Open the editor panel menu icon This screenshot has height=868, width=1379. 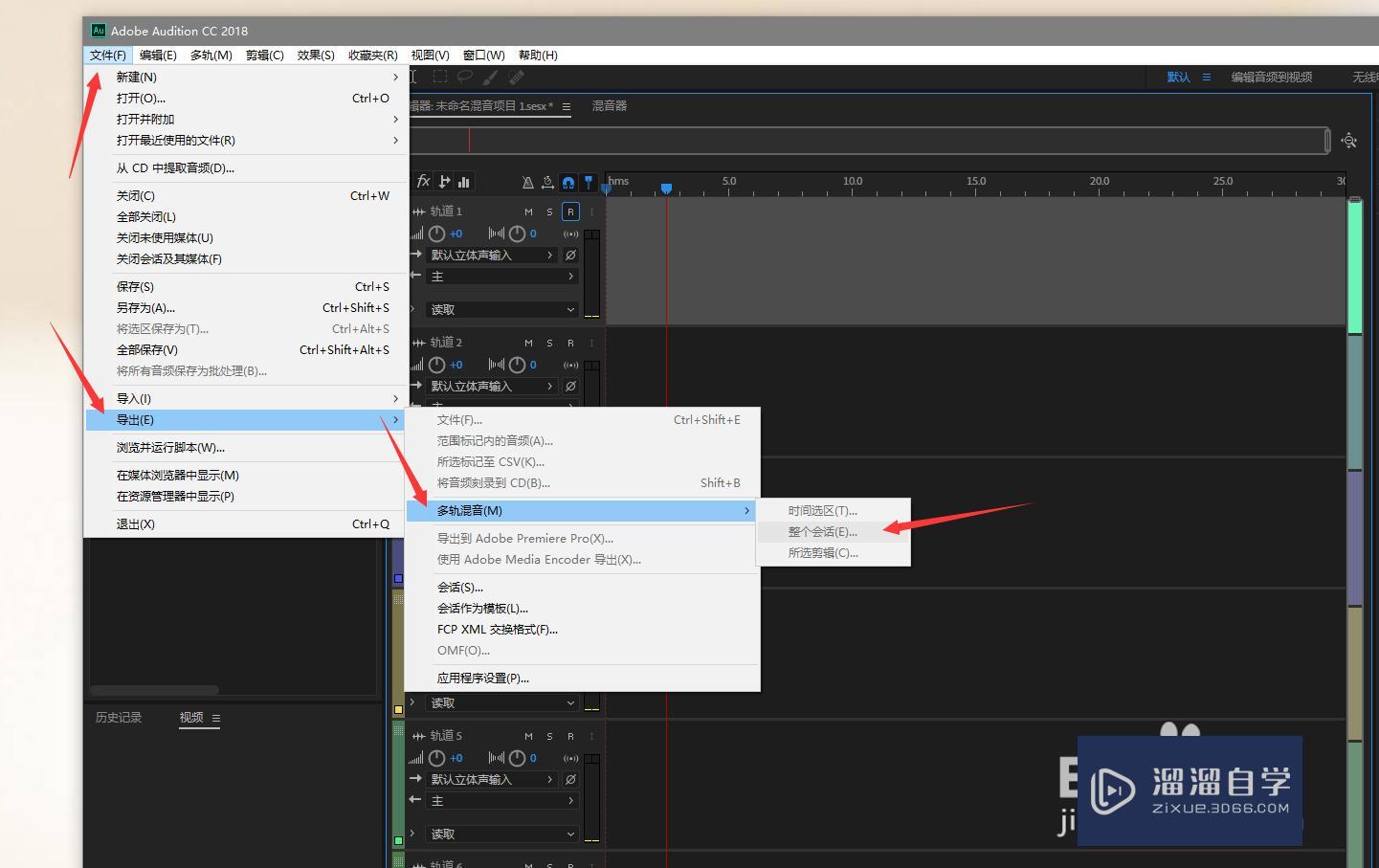coord(567,106)
